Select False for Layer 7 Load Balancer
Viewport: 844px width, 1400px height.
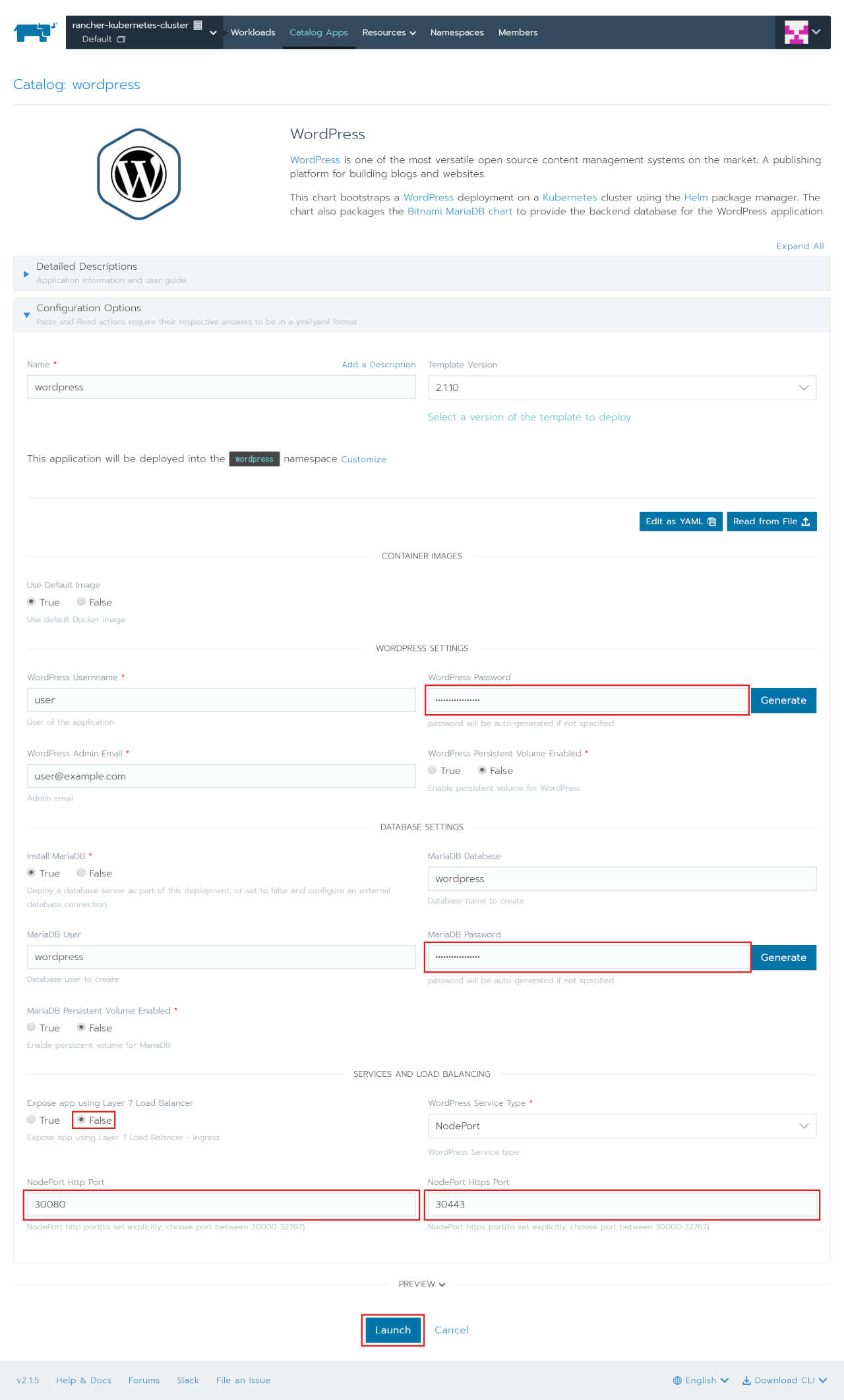81,1120
